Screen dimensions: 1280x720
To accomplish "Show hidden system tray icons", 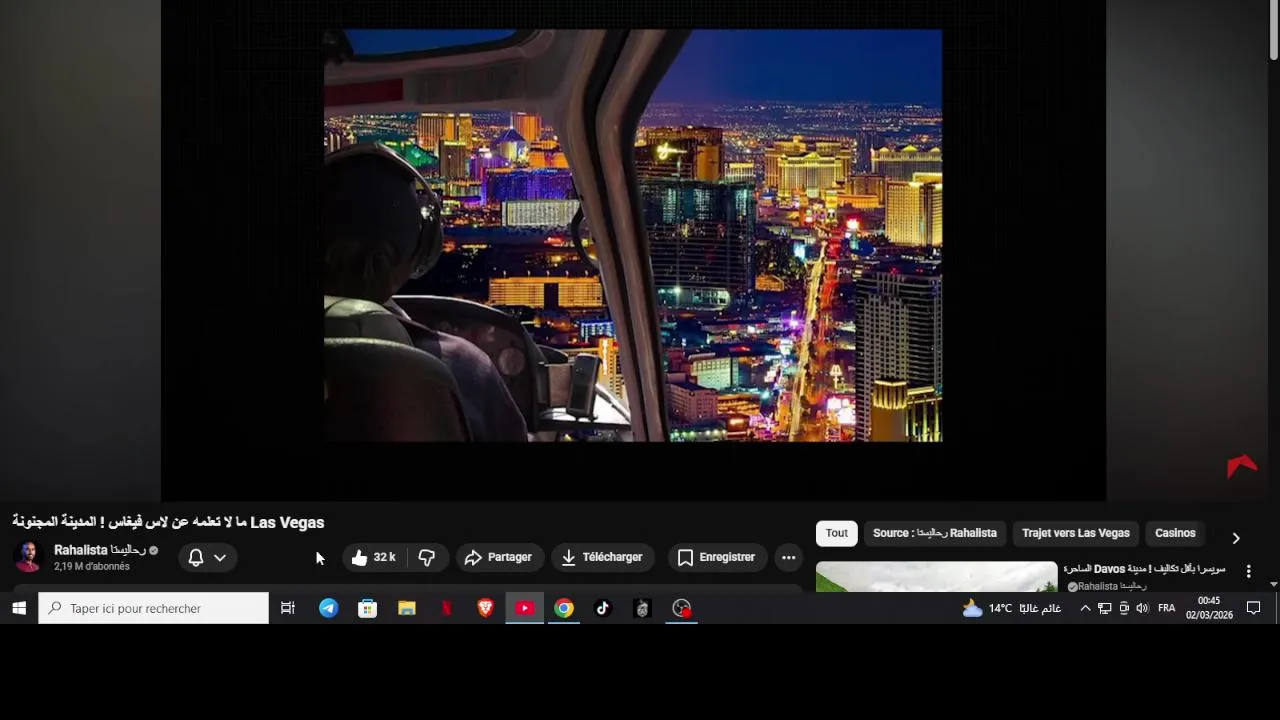I will [1085, 608].
